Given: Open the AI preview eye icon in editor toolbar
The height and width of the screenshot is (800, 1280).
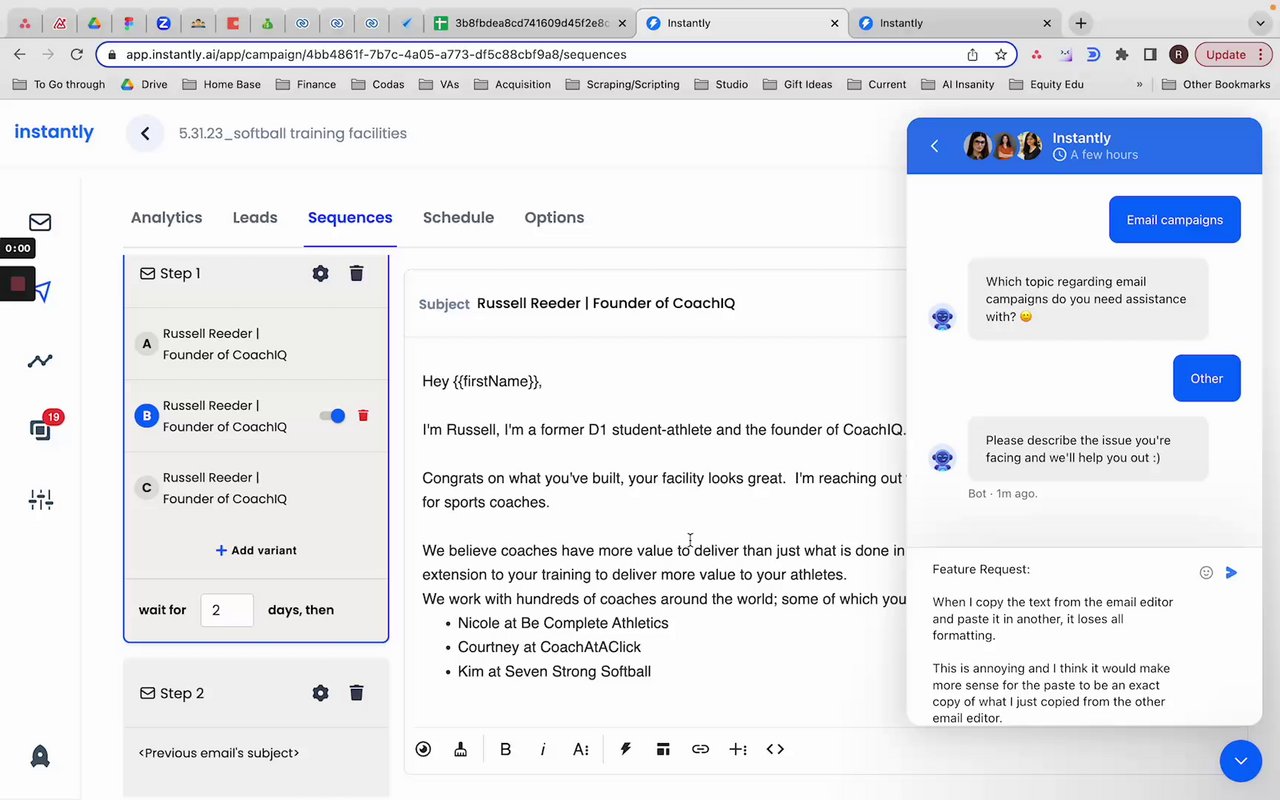Looking at the screenshot, I should [423, 749].
